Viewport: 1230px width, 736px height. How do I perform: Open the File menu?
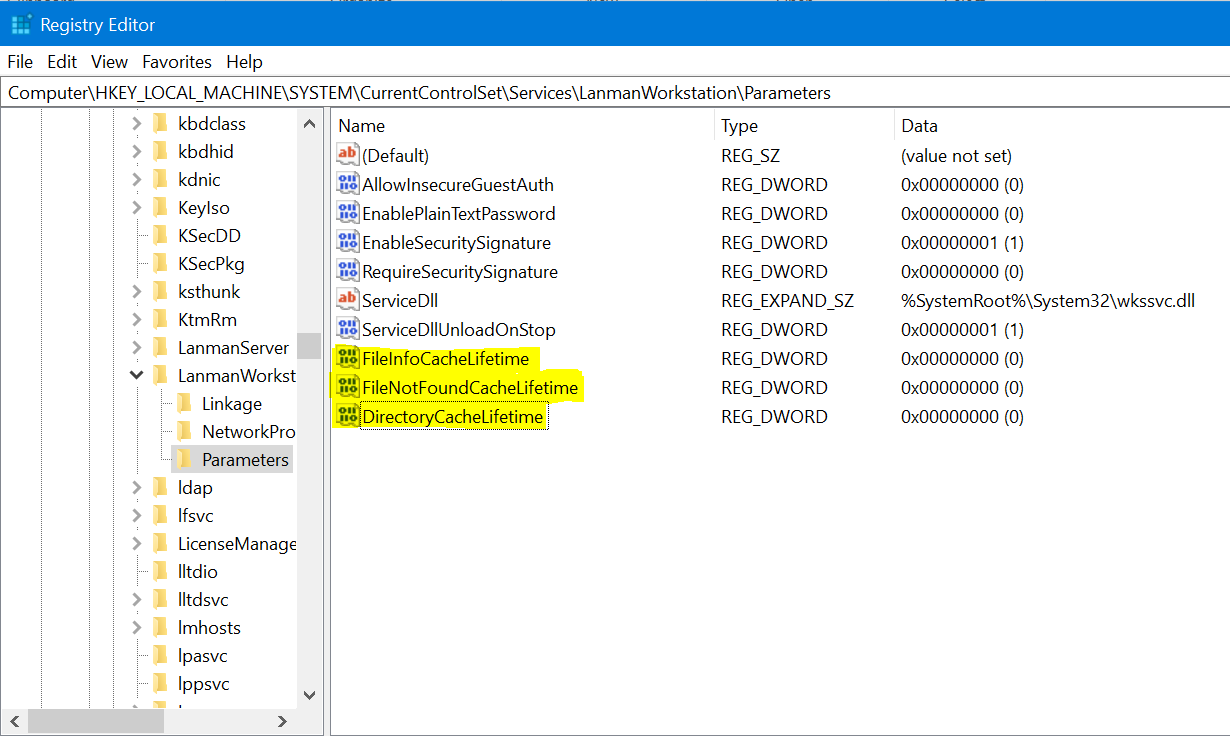[20, 62]
